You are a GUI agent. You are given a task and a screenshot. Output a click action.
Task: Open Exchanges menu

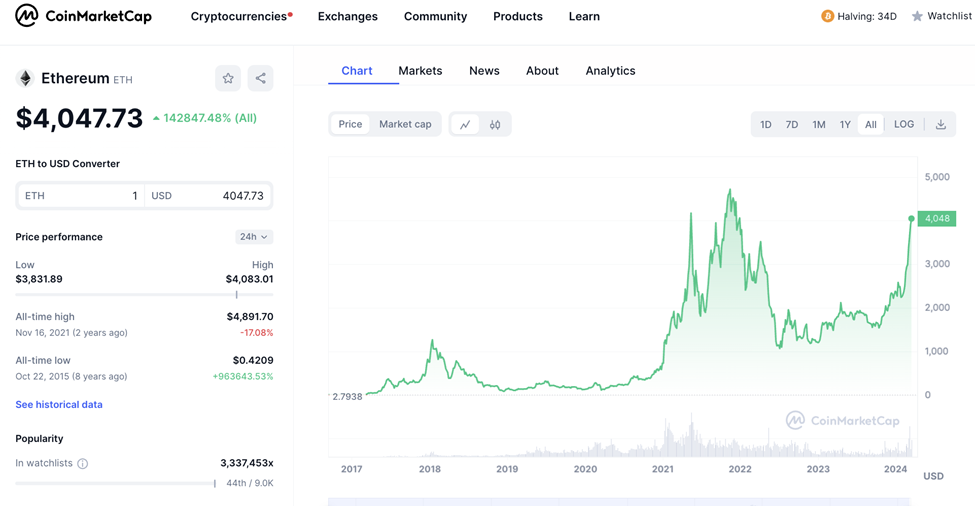348,16
